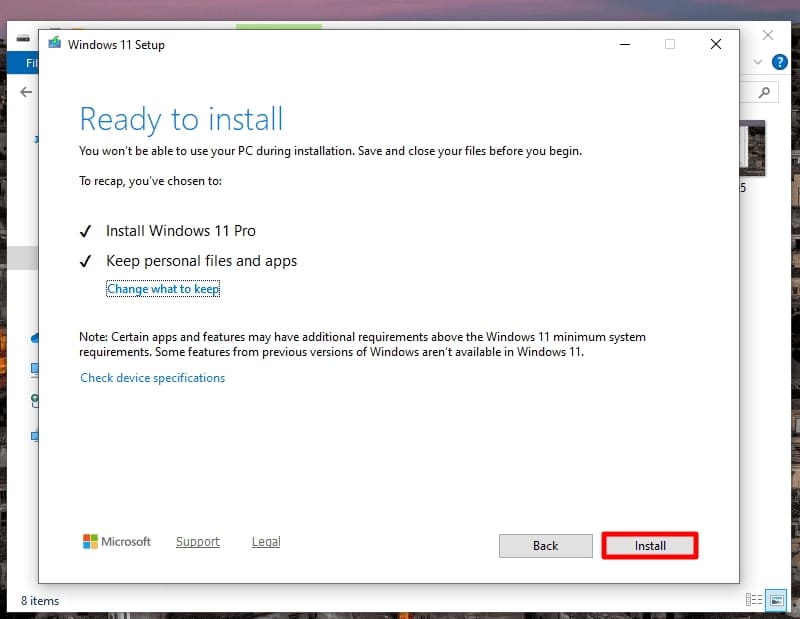Click the search magnifier icon in Explorer
The image size is (800, 619).
763,91
